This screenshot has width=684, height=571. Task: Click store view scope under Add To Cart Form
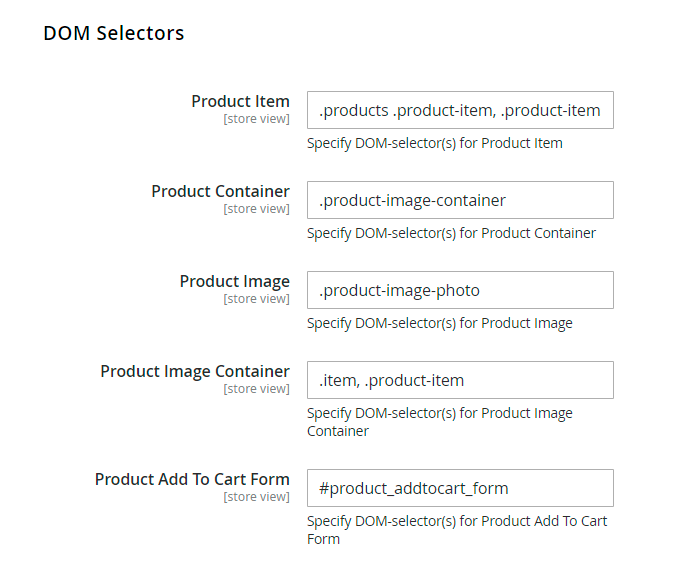click(256, 497)
